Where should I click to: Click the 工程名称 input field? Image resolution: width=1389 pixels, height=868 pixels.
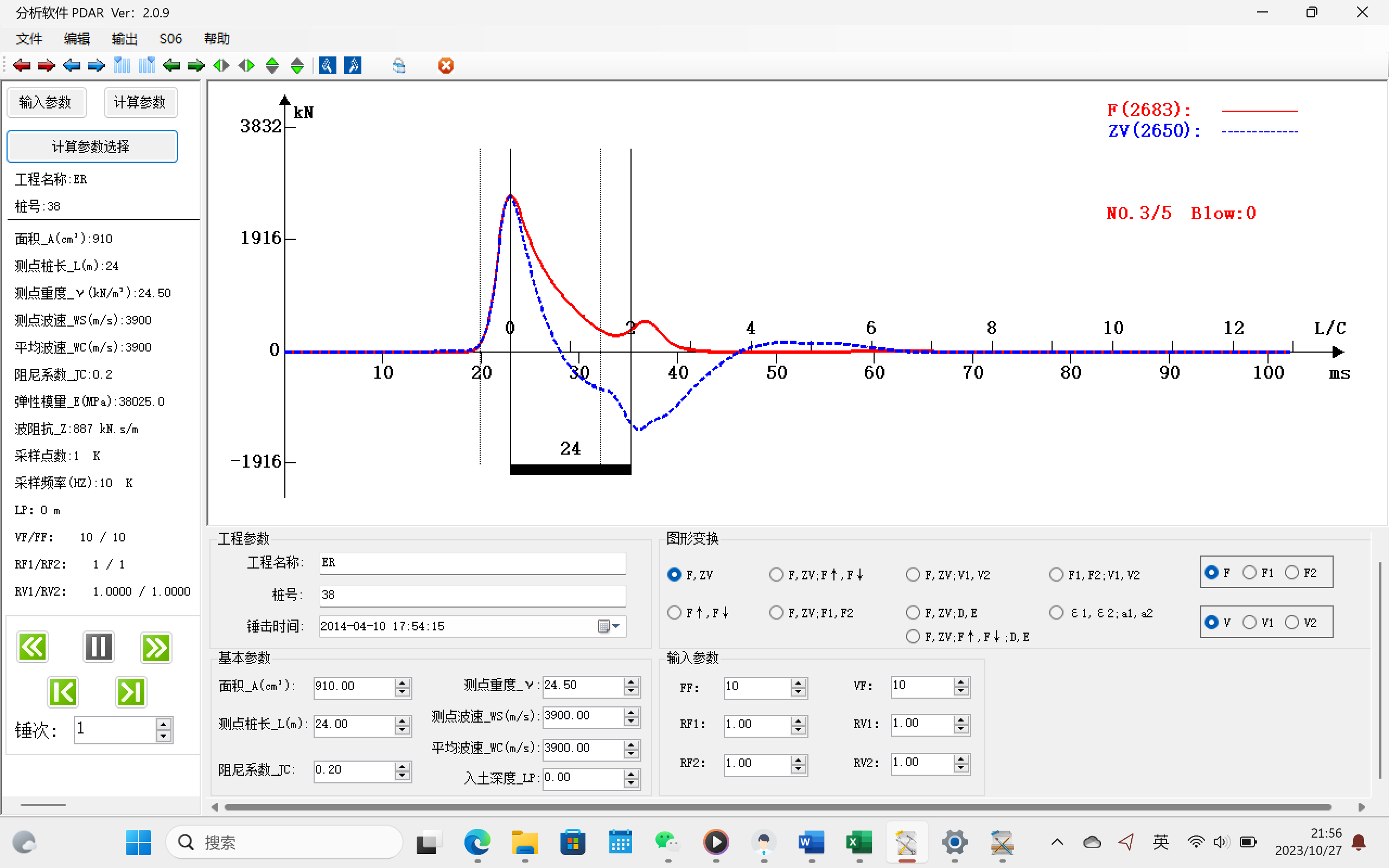[x=472, y=563]
